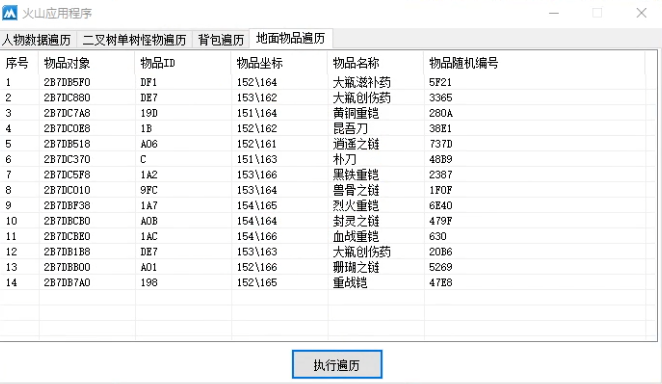
Task: Click the 物品随机编号 column header
Action: [464, 63]
